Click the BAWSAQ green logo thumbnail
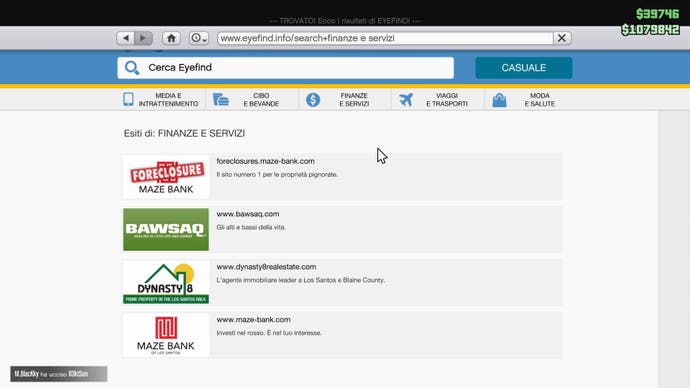690x388 pixels. 166,230
